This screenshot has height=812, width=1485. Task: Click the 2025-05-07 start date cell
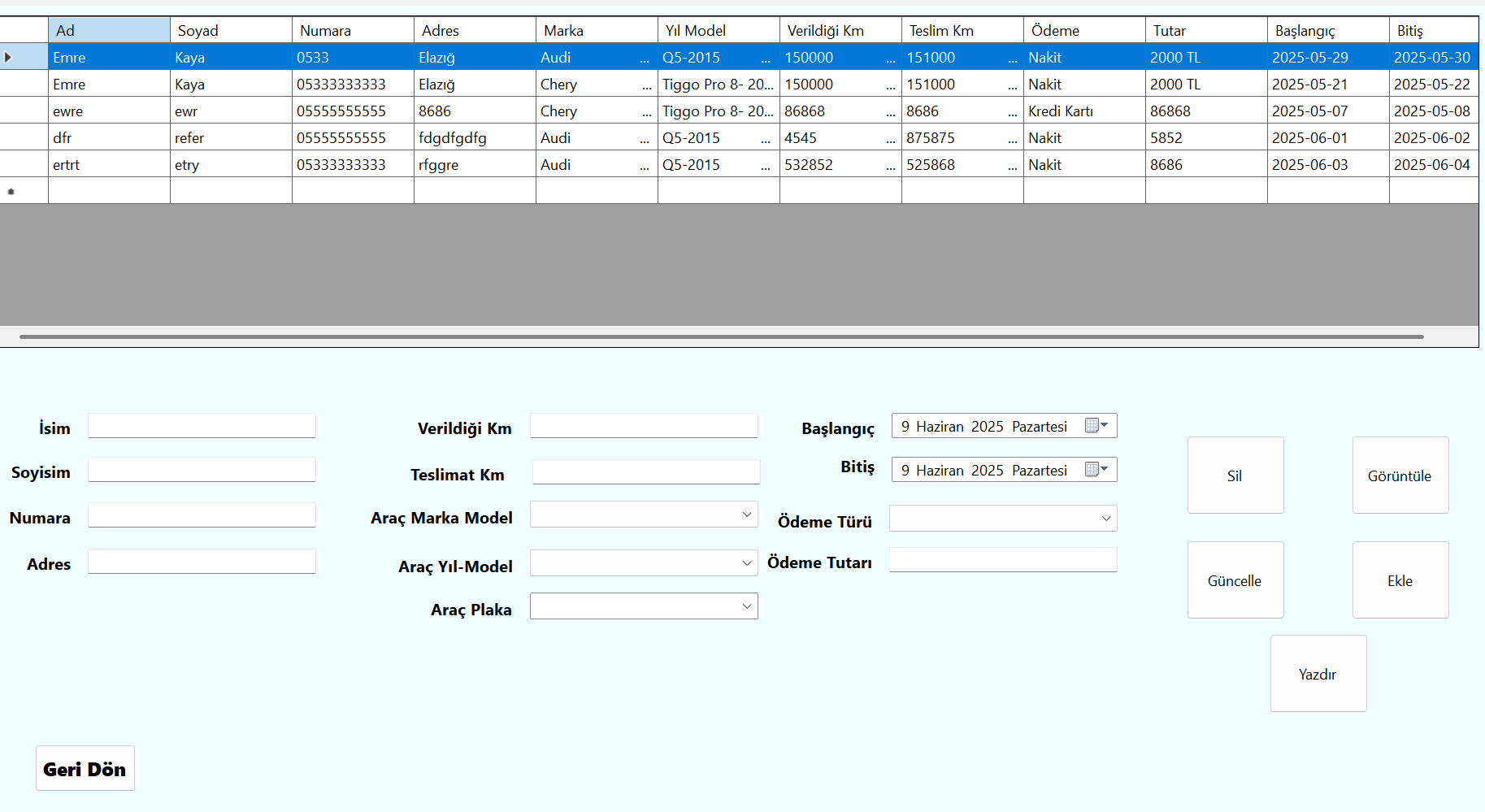click(x=1329, y=111)
